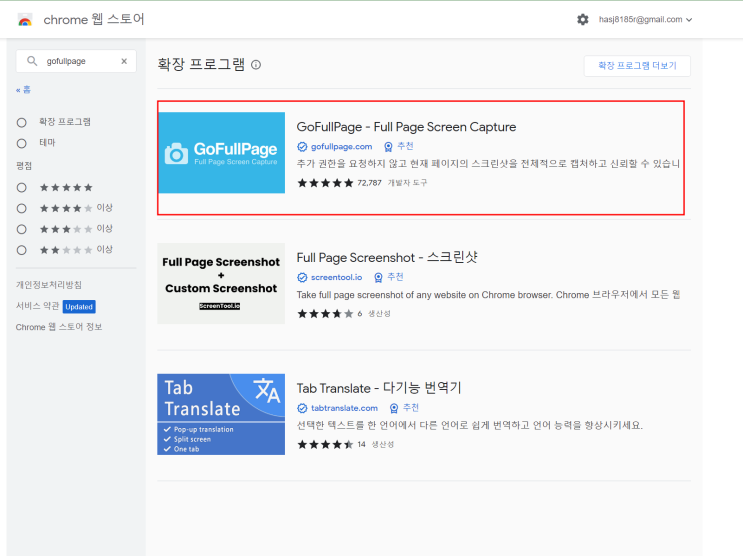Open settings via the gear icon
The image size is (743, 556).
coord(582,19)
